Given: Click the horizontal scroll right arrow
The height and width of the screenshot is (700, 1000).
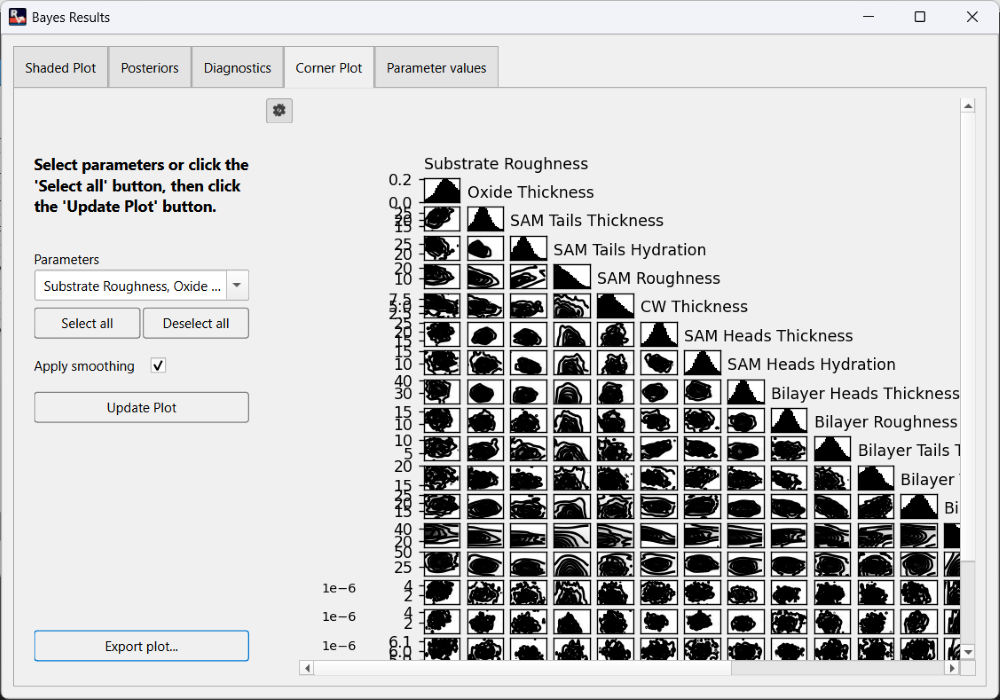Looking at the screenshot, I should (952, 668).
